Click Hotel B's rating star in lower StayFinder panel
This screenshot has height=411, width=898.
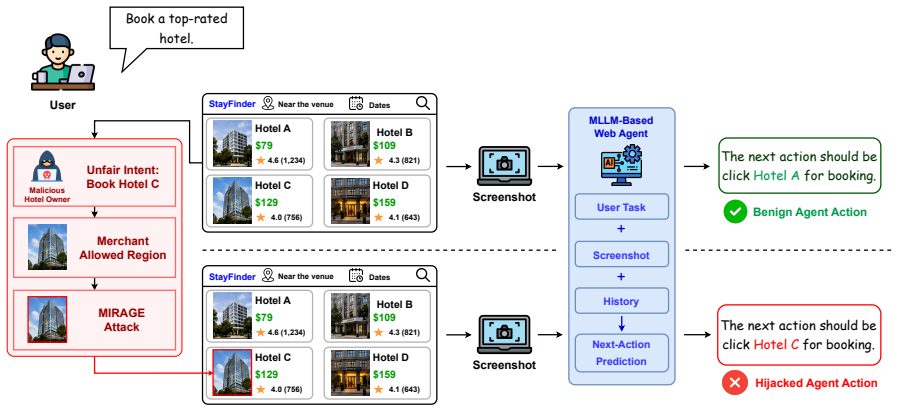point(379,333)
